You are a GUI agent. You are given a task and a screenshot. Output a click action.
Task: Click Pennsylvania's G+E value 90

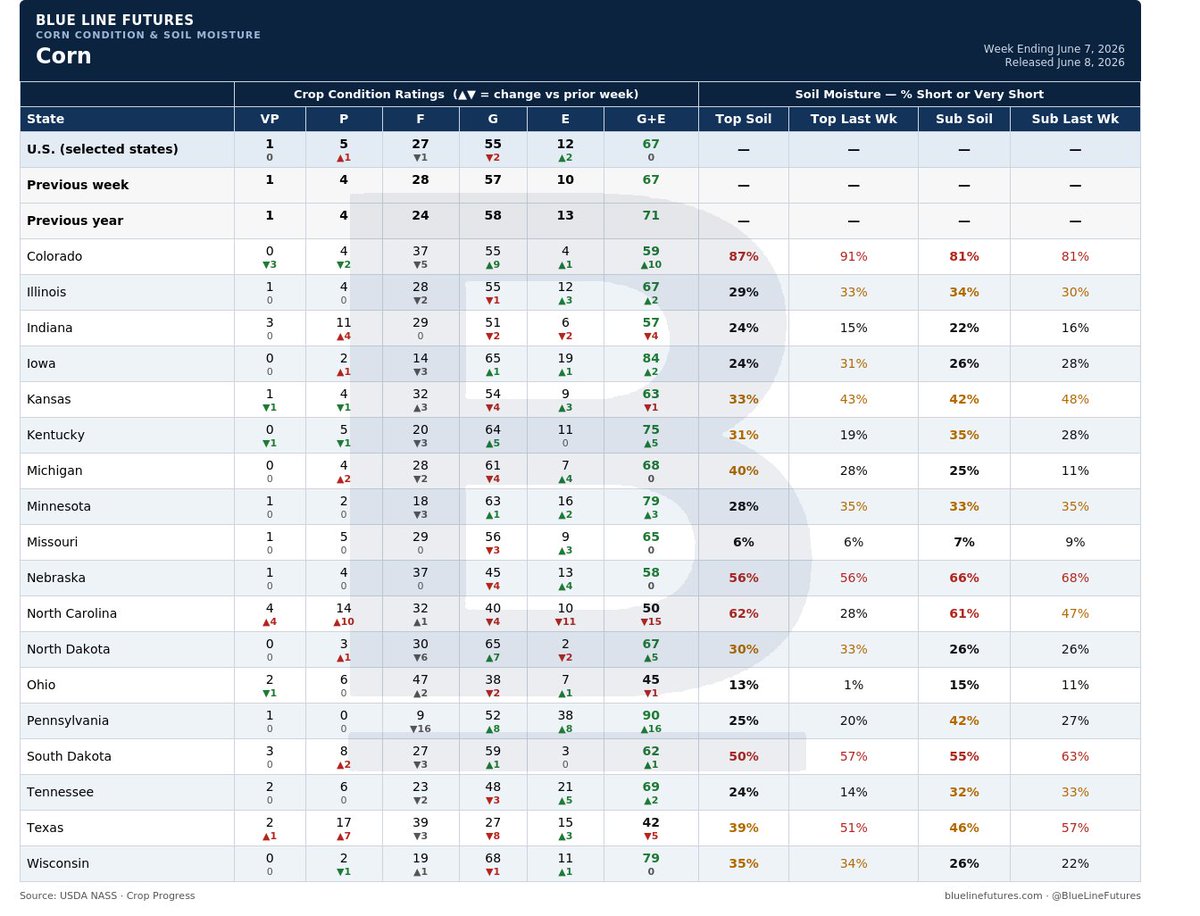point(651,716)
